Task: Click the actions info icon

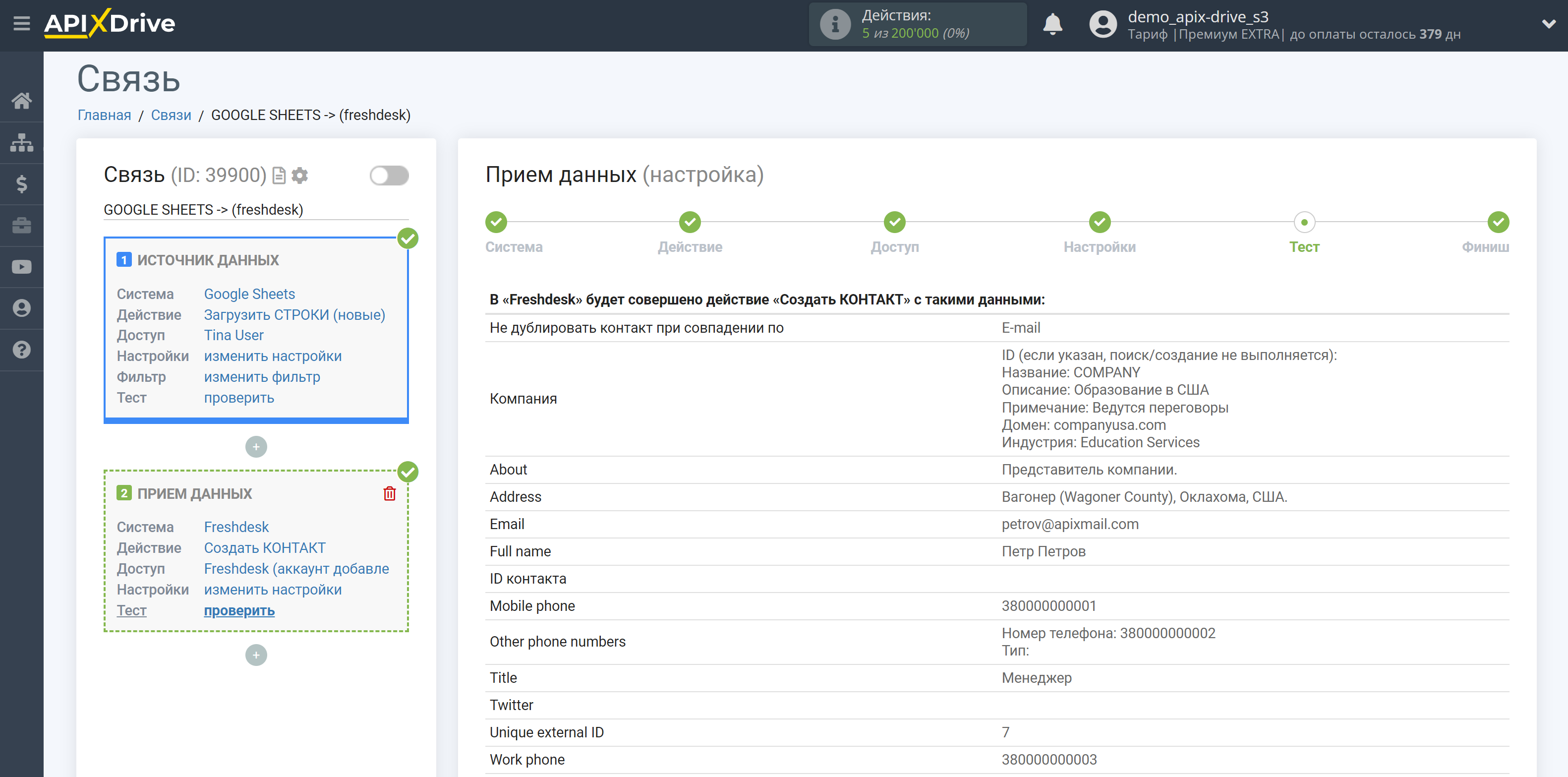Action: (835, 24)
